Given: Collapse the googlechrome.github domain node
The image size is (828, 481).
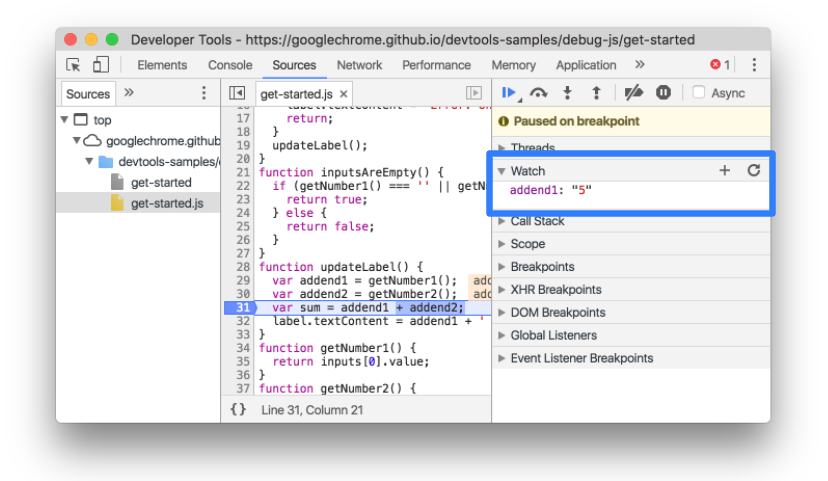Looking at the screenshot, I should pos(77,140).
